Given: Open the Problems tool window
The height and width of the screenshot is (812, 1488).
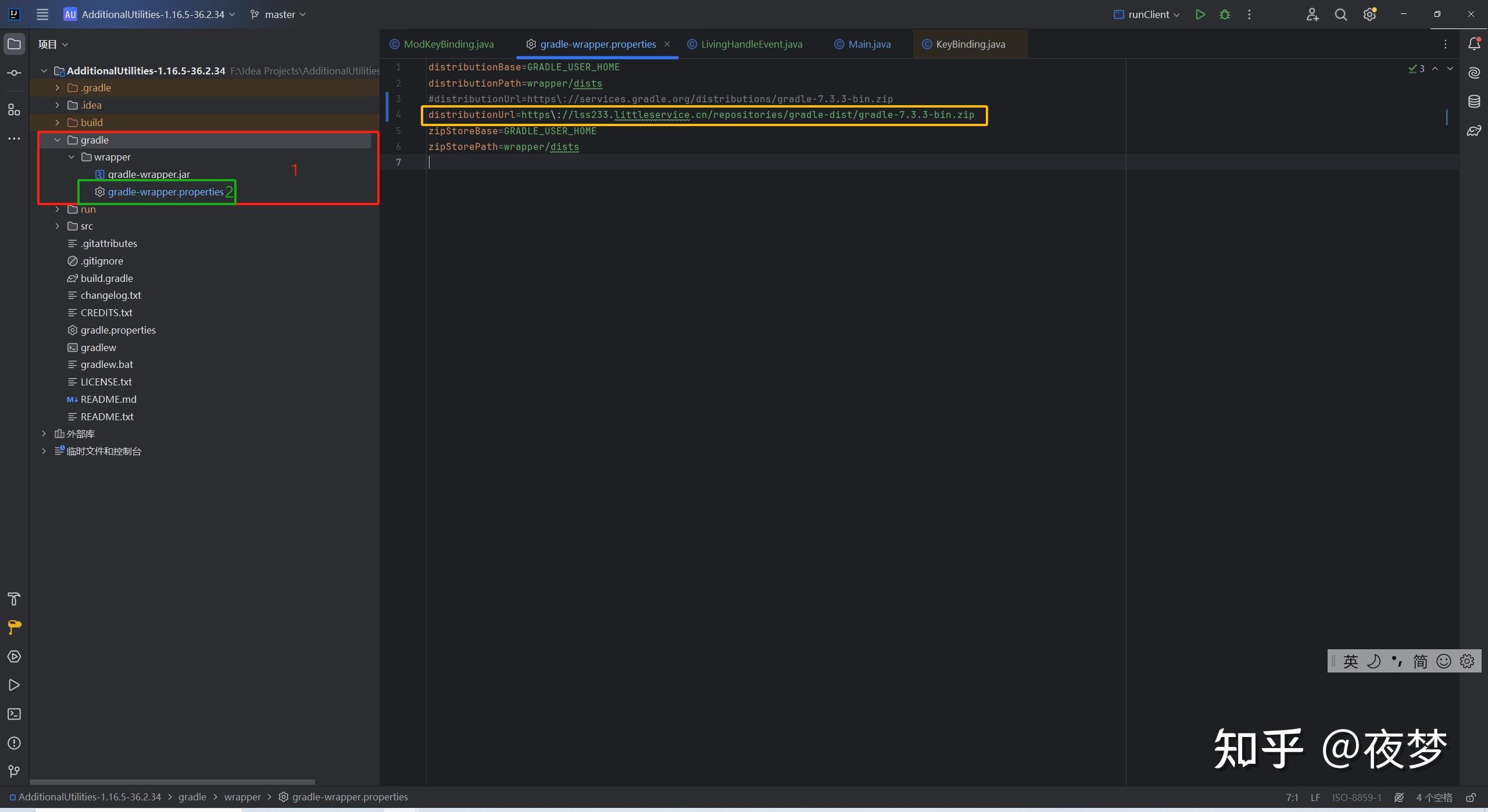Looking at the screenshot, I should point(15,743).
